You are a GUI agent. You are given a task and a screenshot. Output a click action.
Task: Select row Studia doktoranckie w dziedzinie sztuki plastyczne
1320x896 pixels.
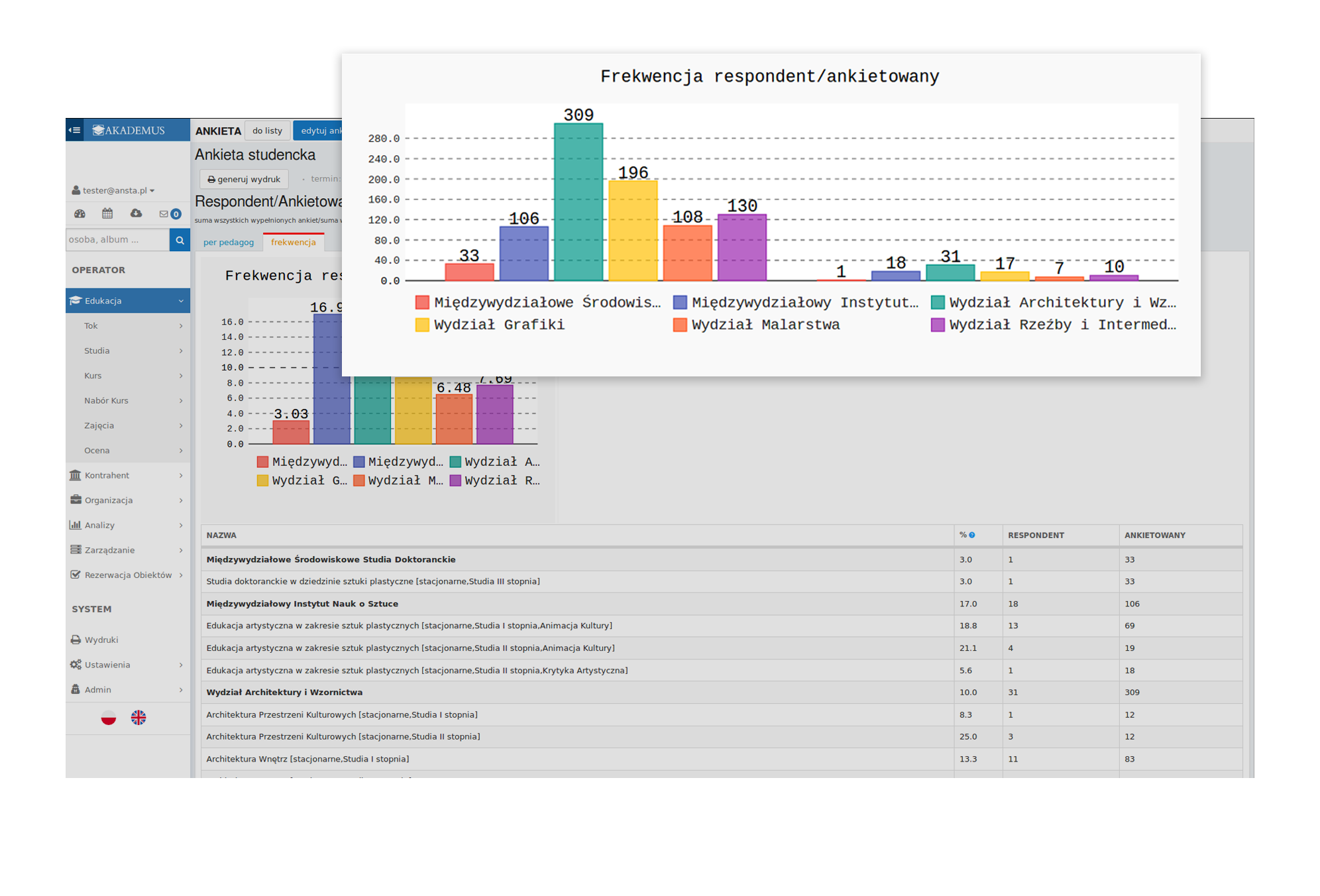click(x=722, y=582)
